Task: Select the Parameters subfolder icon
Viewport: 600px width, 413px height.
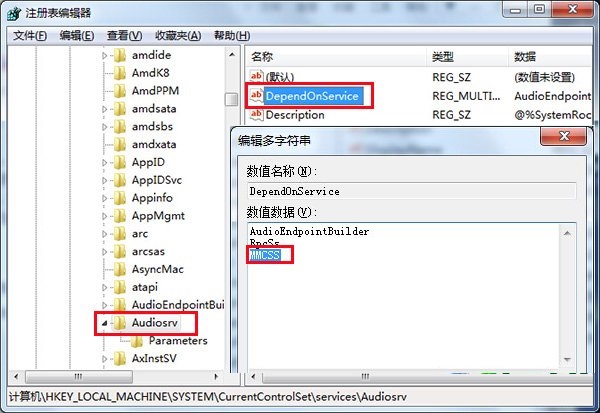Action: point(137,341)
